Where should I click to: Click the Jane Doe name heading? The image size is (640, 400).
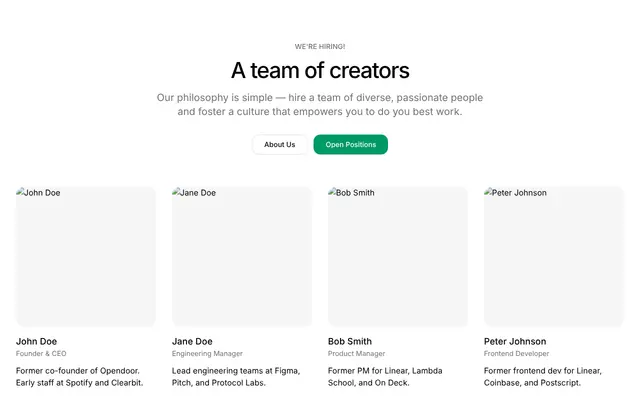[x=192, y=341]
